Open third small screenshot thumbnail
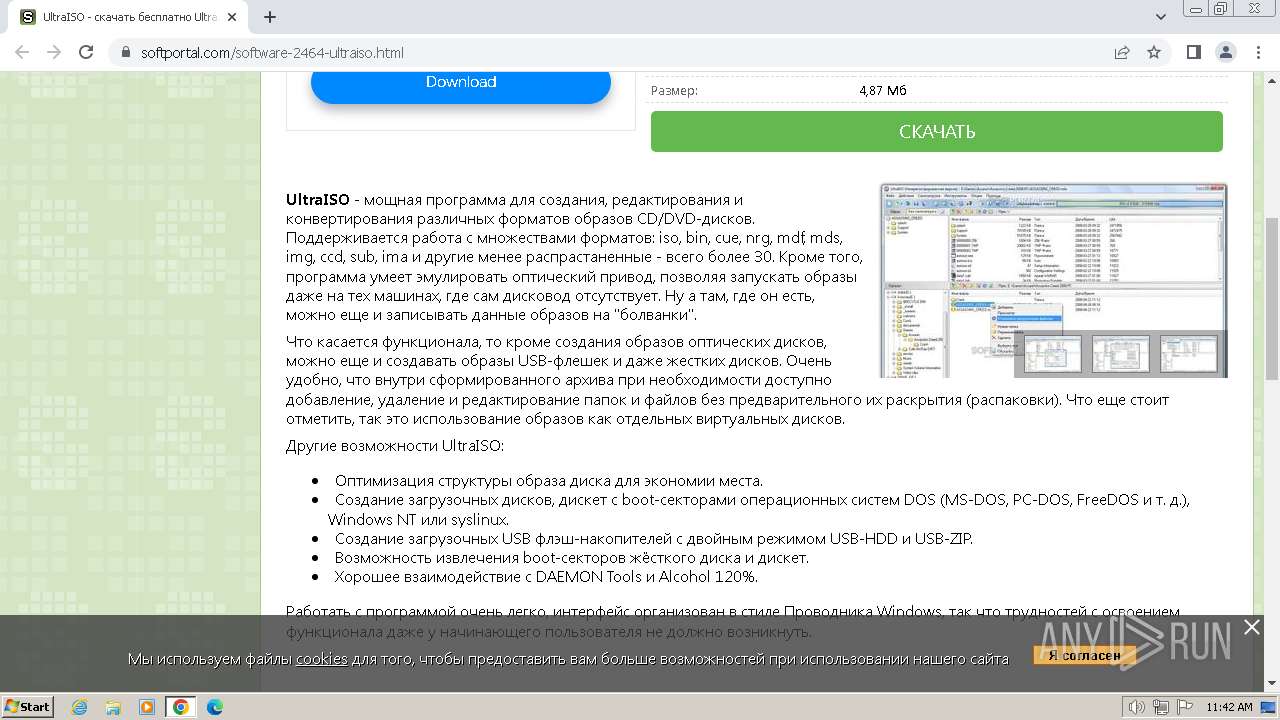This screenshot has width=1280, height=720. pyautogui.click(x=1188, y=354)
